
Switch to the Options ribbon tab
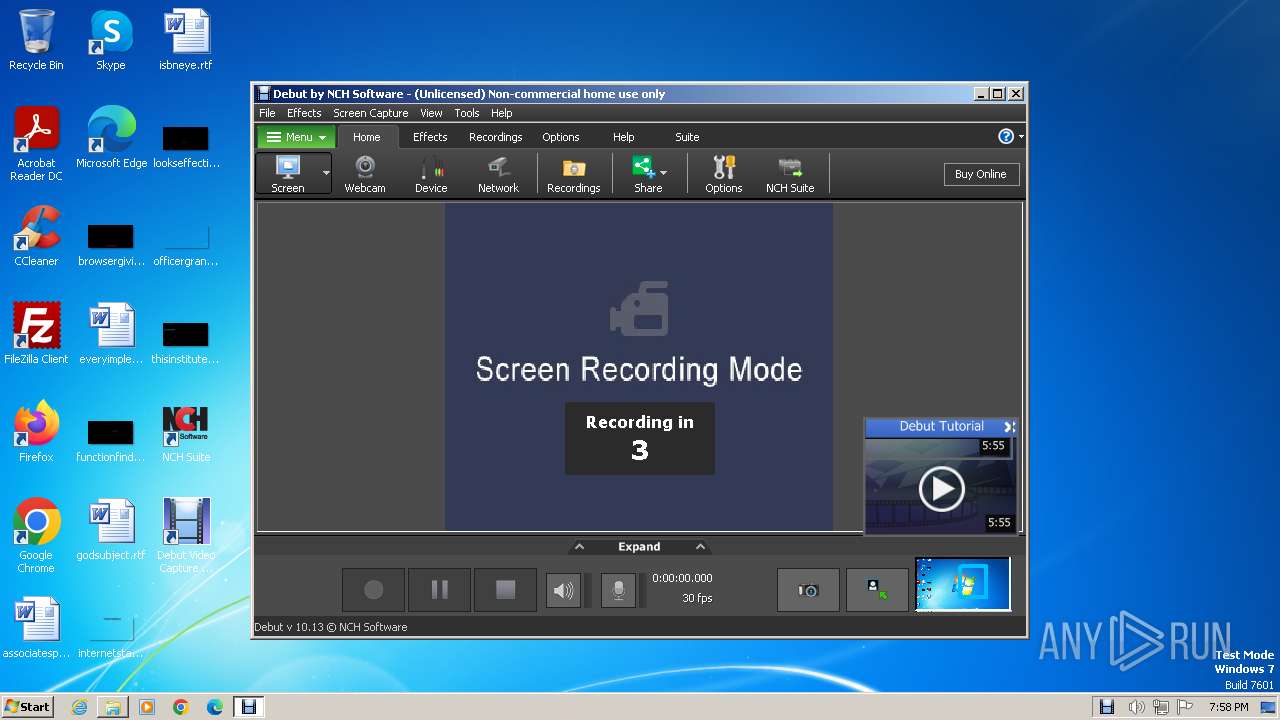click(561, 137)
